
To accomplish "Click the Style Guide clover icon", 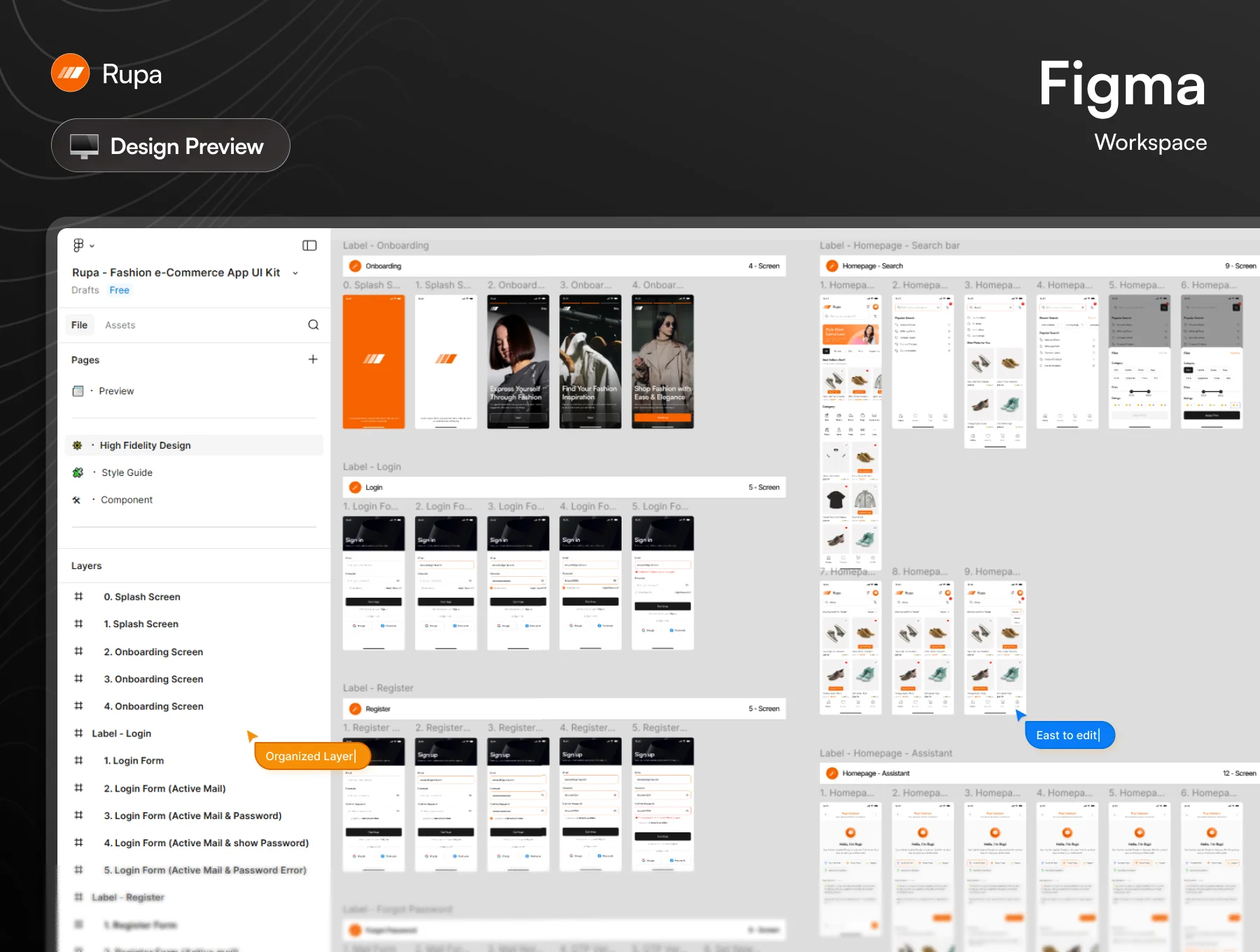I will (x=78, y=472).
